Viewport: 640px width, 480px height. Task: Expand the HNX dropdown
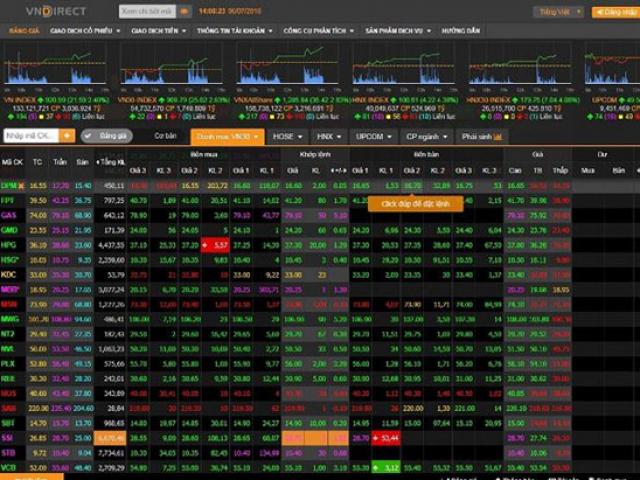pyautogui.click(x=329, y=137)
